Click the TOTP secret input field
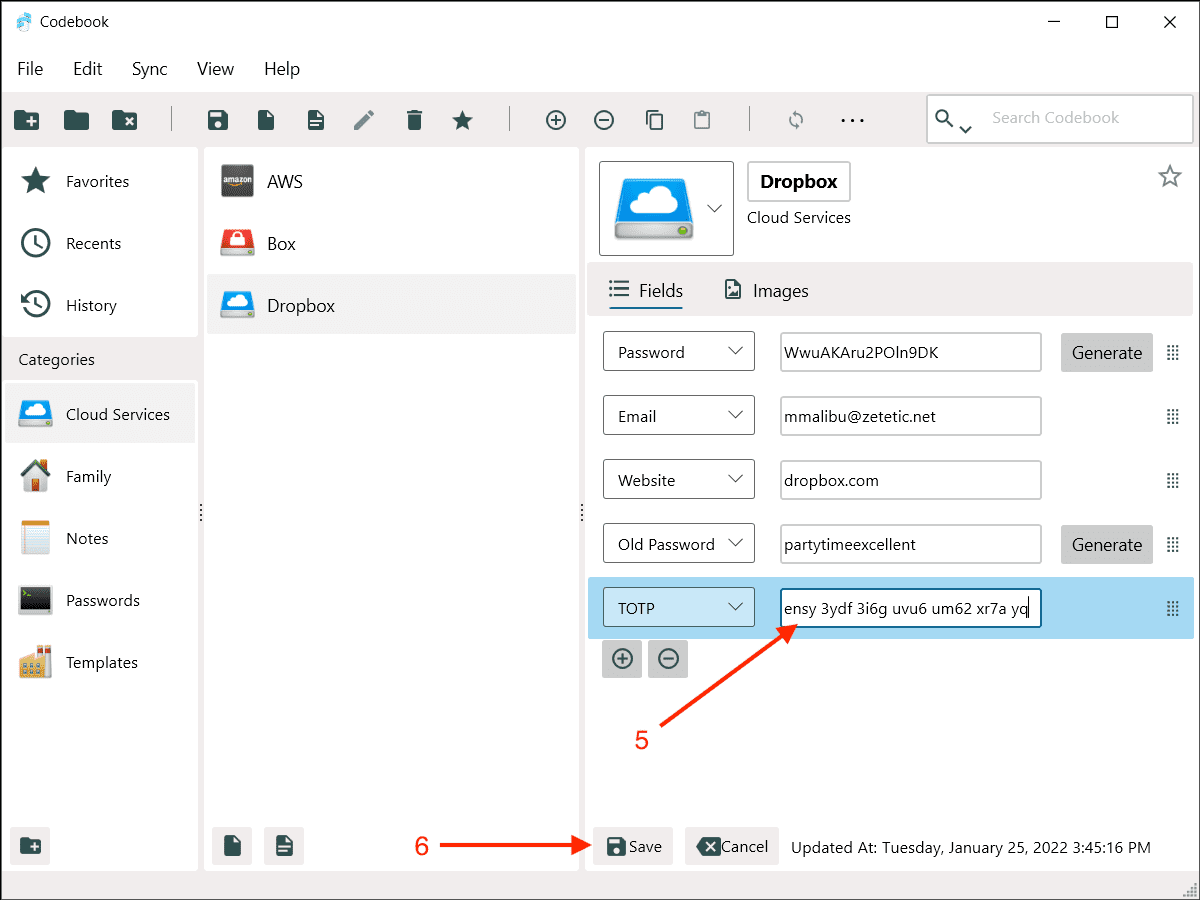 pyautogui.click(x=911, y=608)
